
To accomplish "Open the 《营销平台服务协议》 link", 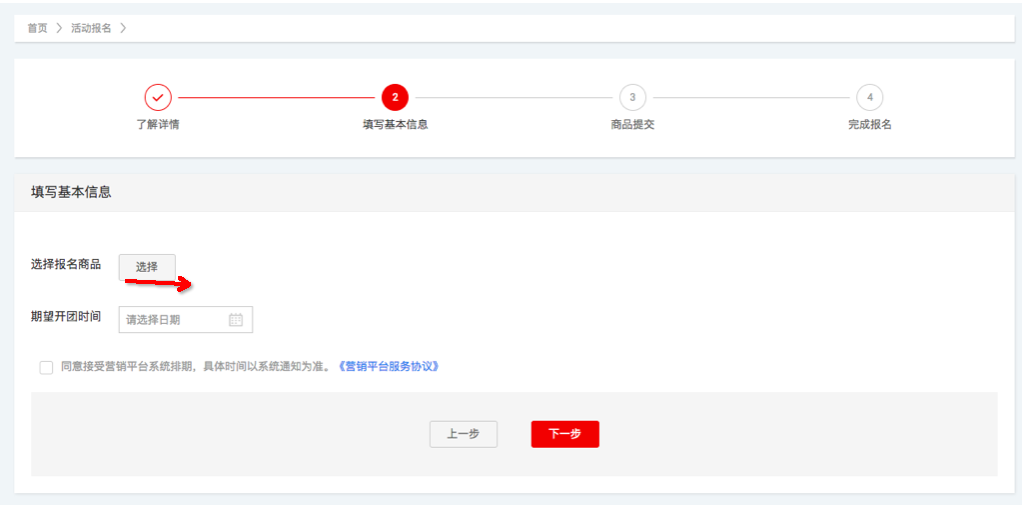I will pyautogui.click(x=388, y=367).
